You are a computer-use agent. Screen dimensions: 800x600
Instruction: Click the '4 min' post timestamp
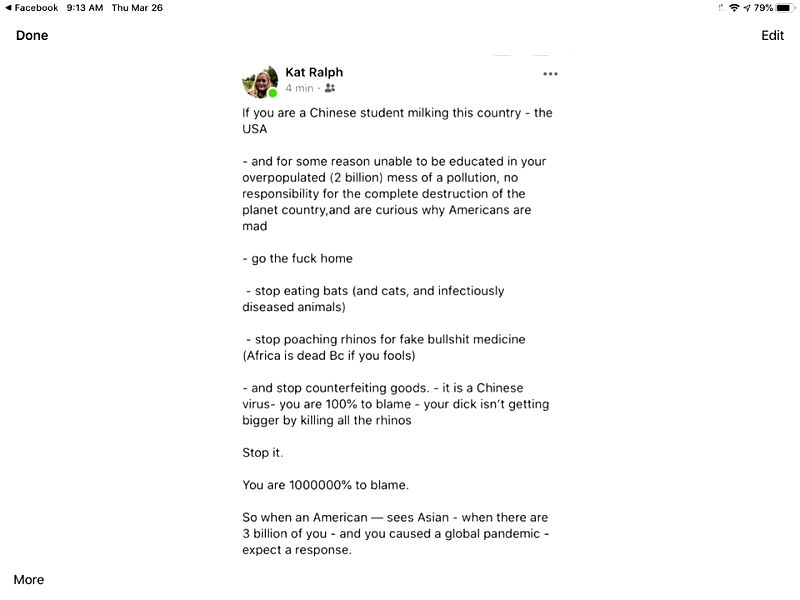[299, 89]
